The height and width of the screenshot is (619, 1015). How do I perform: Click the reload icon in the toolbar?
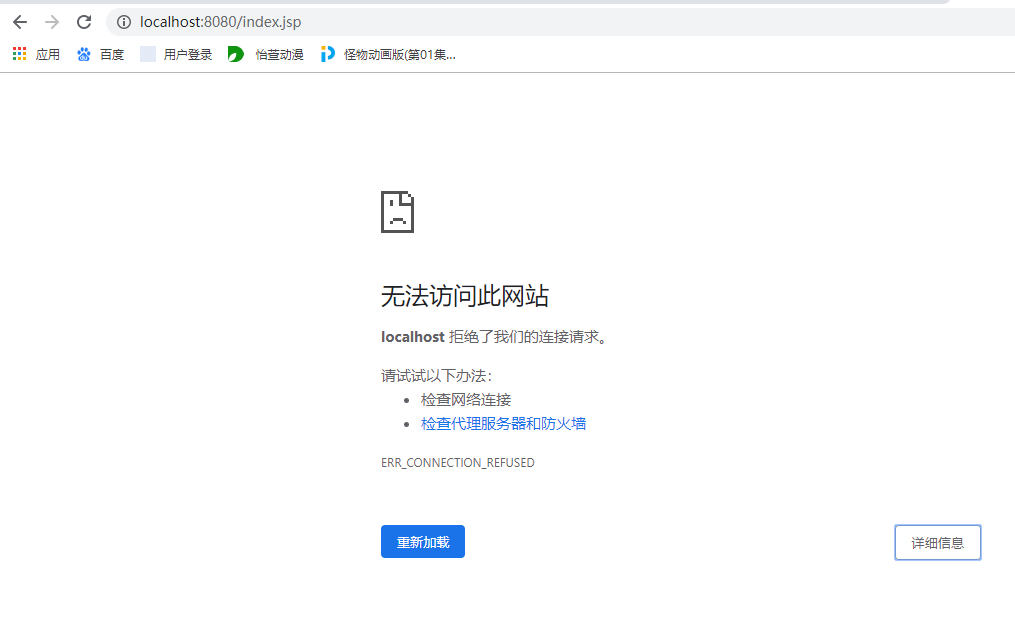[83, 21]
